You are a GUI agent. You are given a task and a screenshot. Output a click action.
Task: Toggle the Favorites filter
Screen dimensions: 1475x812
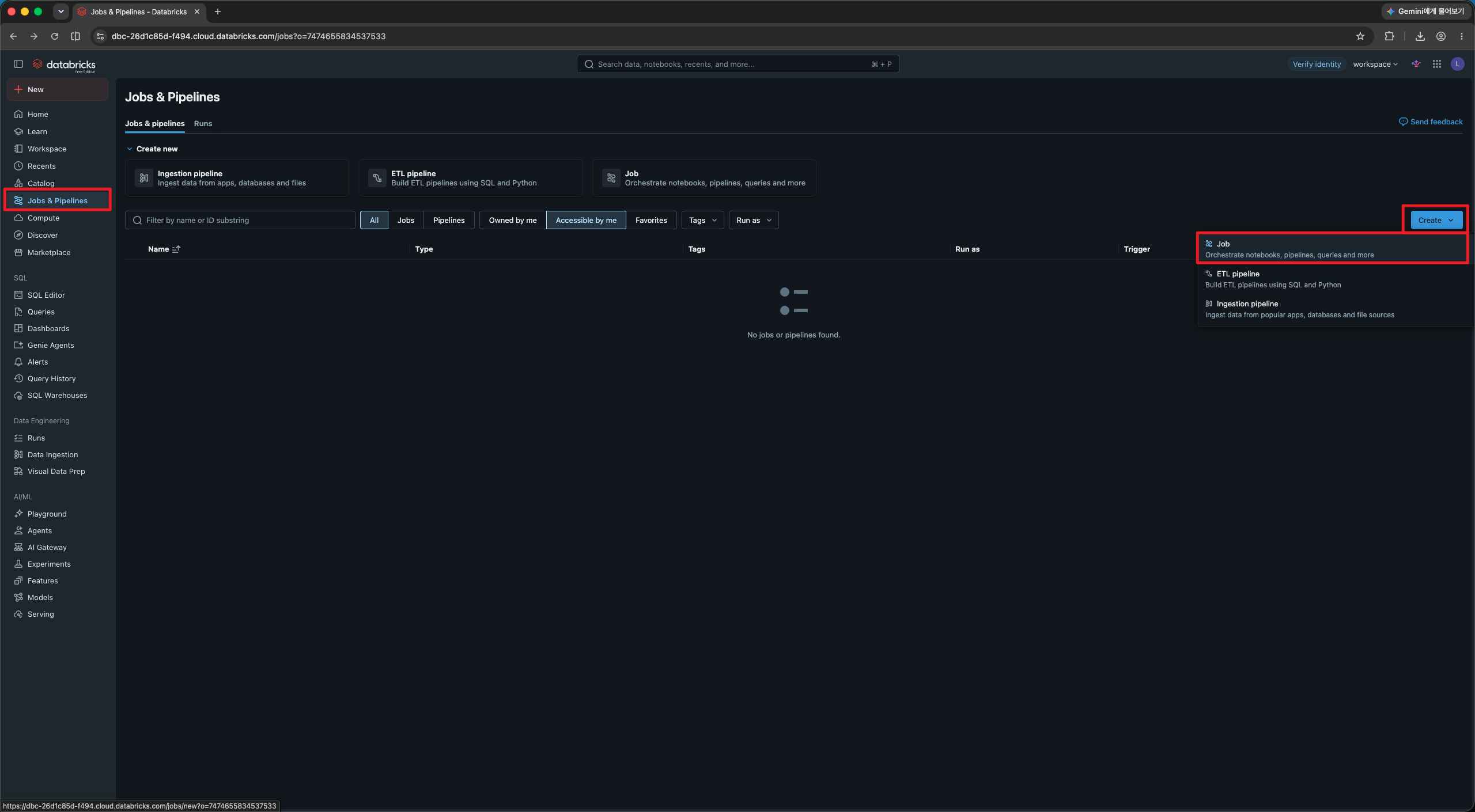tap(651, 220)
